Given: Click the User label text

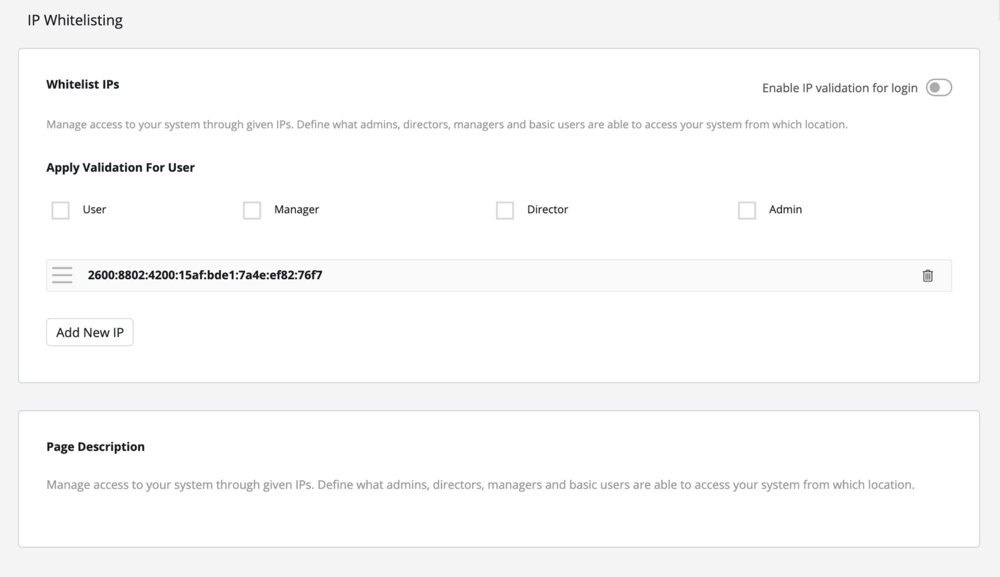Looking at the screenshot, I should [x=94, y=209].
